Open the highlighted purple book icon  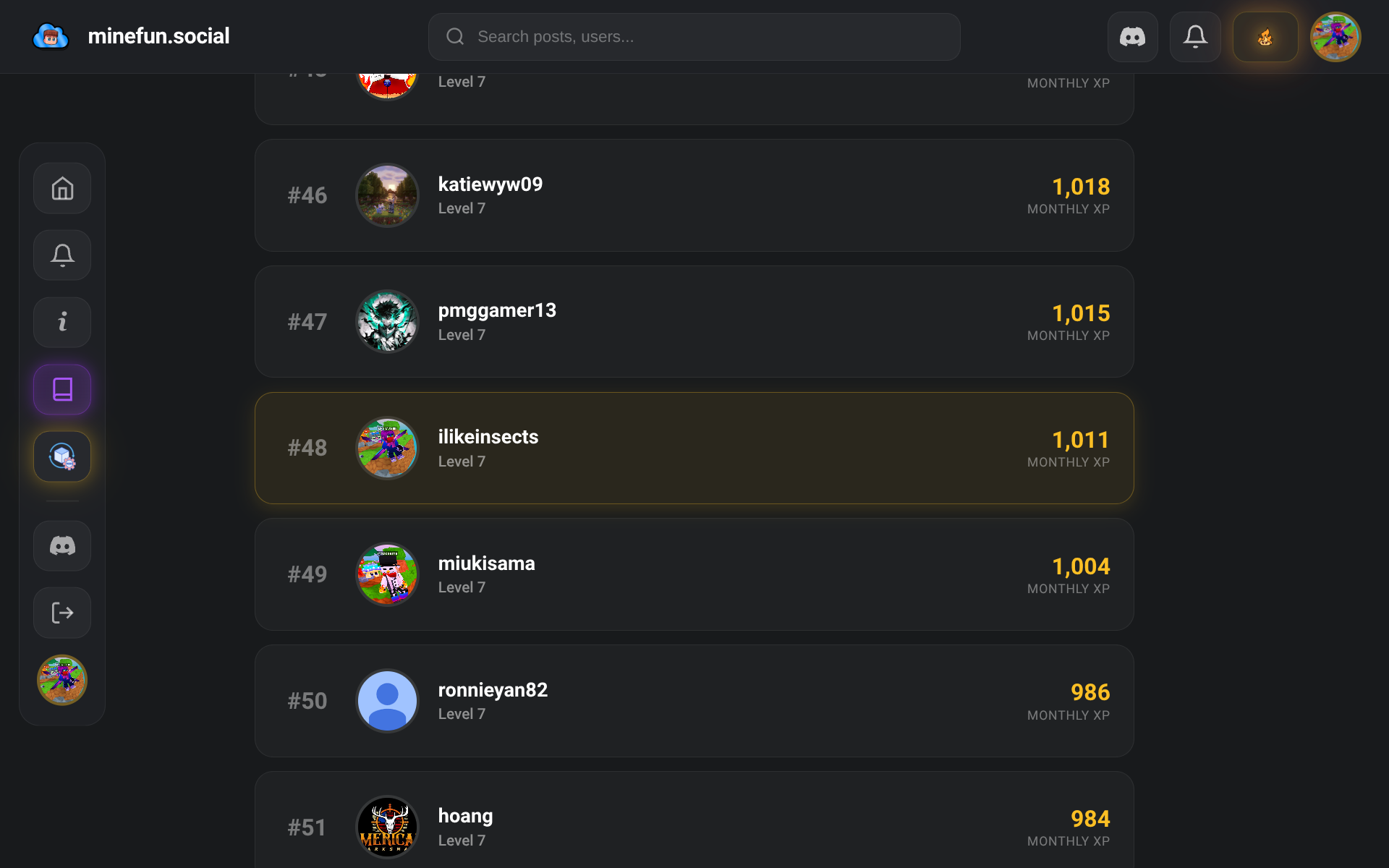pos(62,389)
